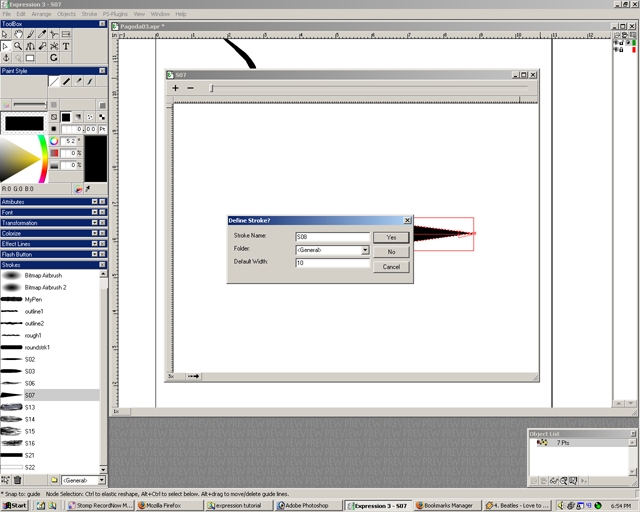Click Yes in Define Stroke dialog
The image size is (640, 512).
tap(391, 237)
